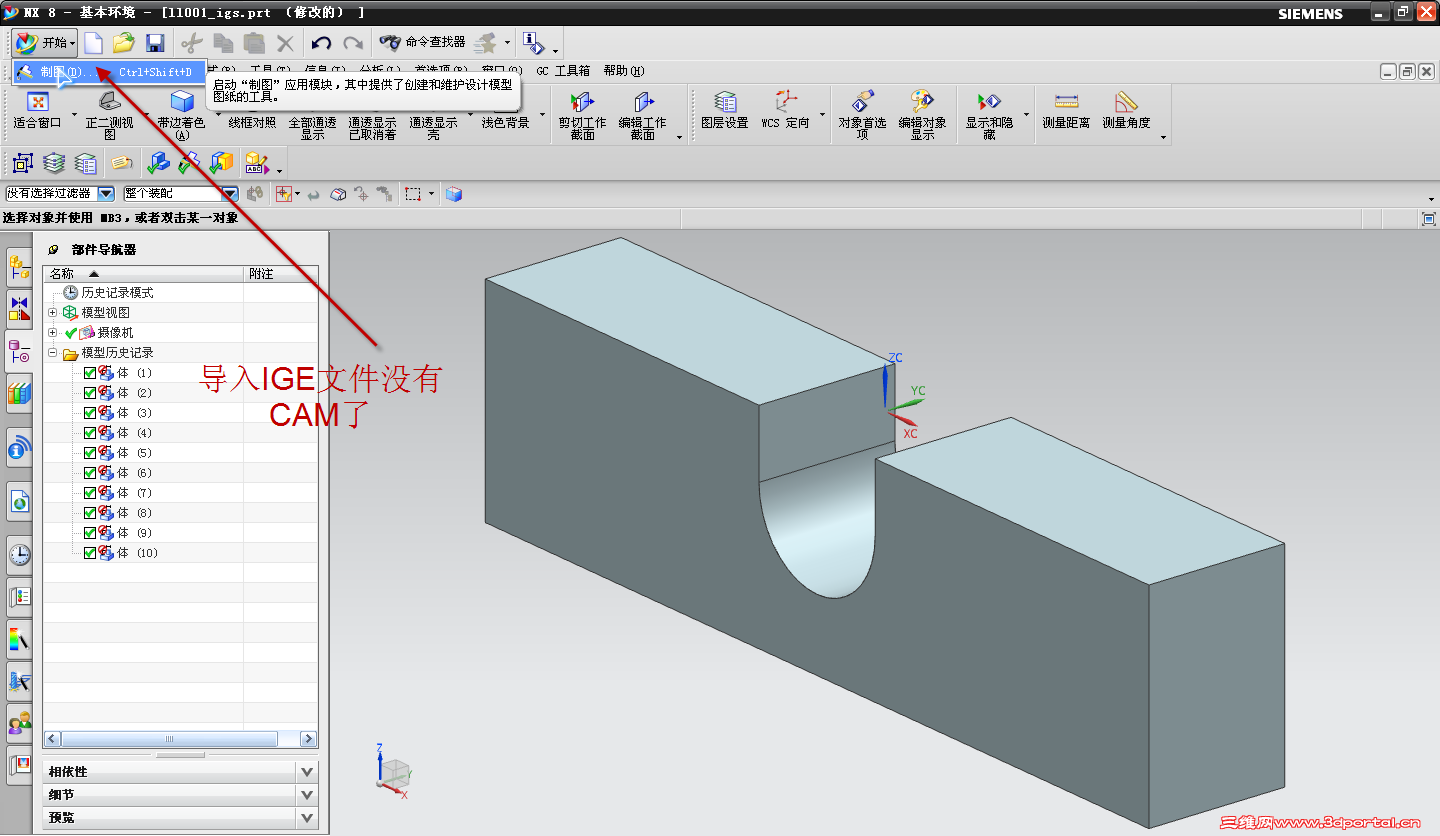Uncheck the 体 (8) checkbox

[x=90, y=513]
